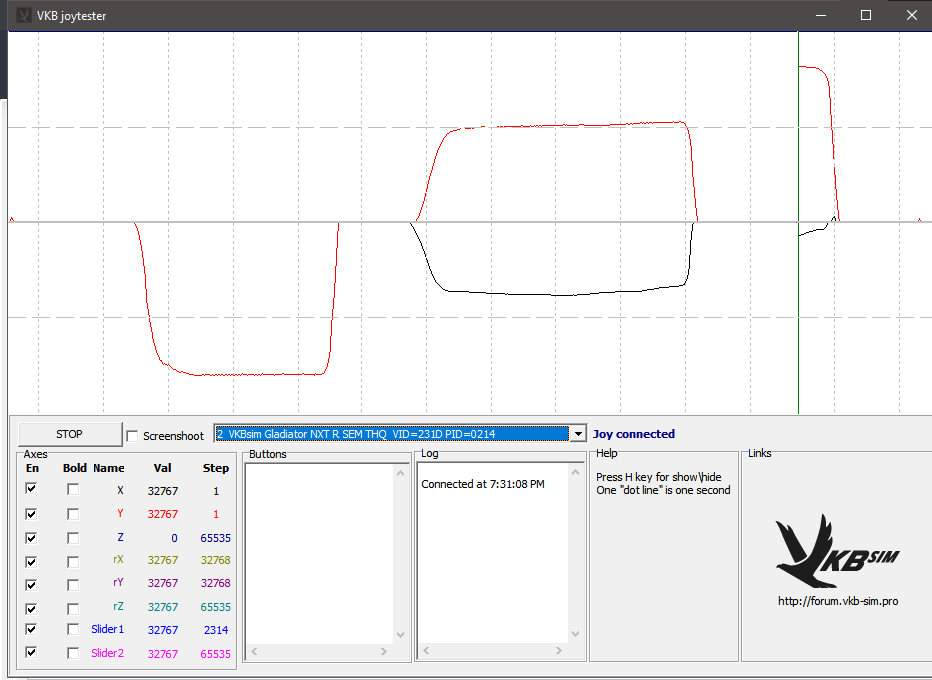Screen dimensions: 932x680
Task: Click the Buttons list scroll down arrow
Action: point(400,635)
